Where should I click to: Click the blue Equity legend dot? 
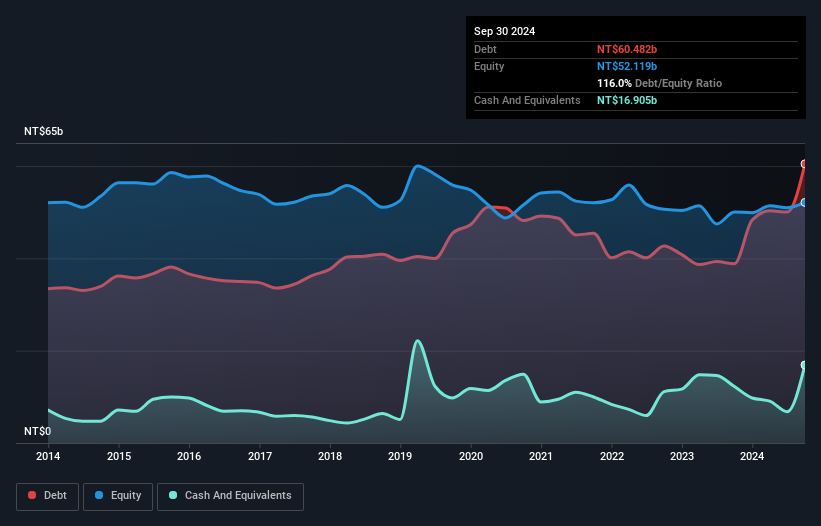(99, 495)
